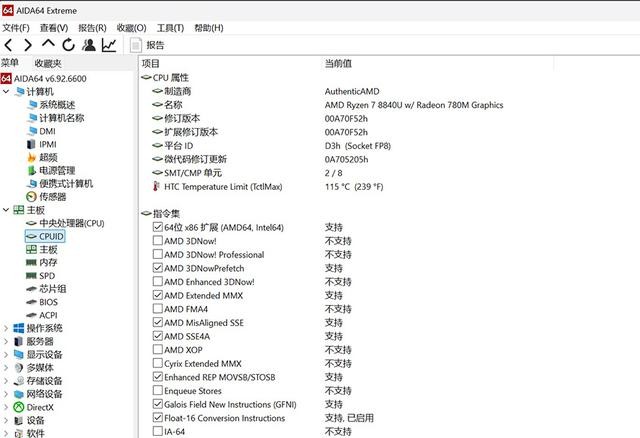
Task: Expand the DirectX tree node
Action: (6, 407)
